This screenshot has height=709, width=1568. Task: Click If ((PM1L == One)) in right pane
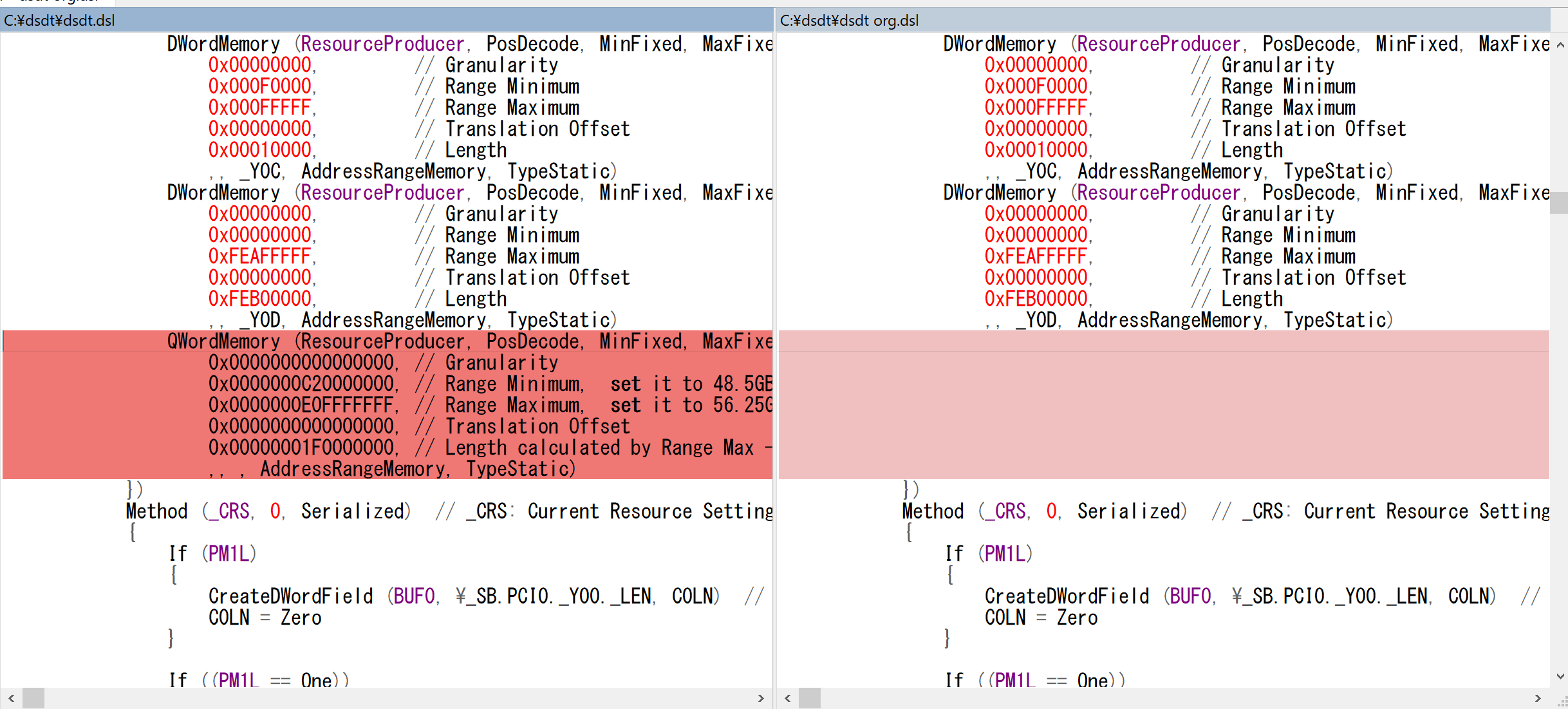tap(1036, 680)
